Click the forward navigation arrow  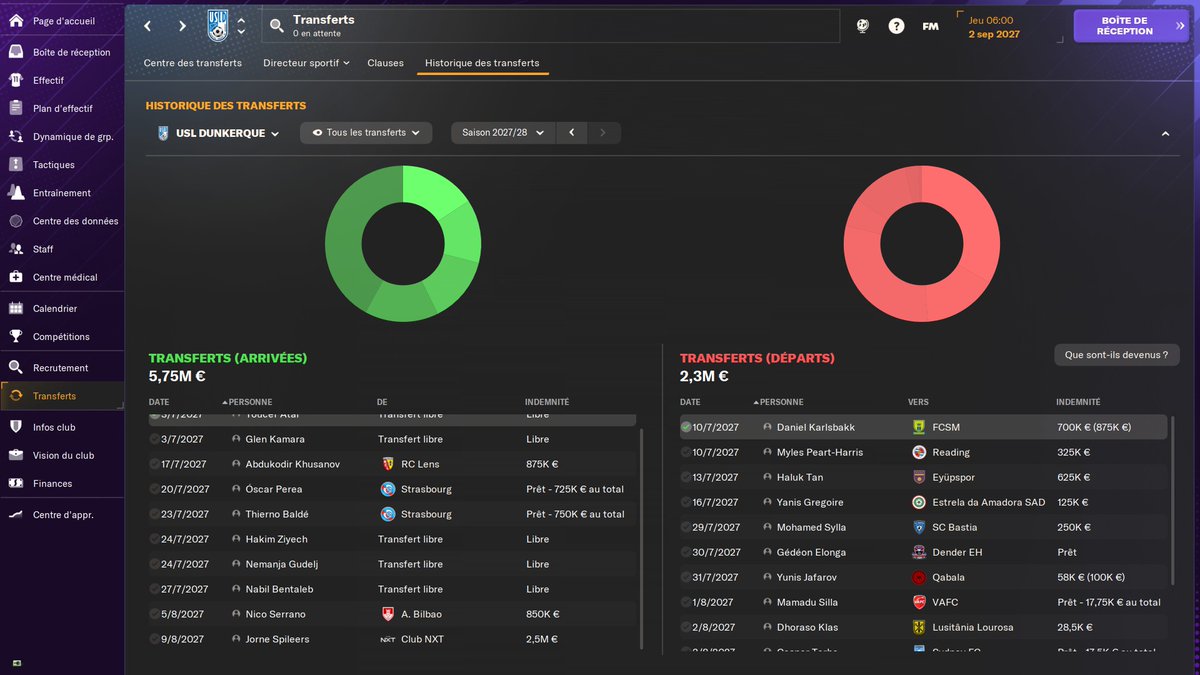(x=182, y=26)
